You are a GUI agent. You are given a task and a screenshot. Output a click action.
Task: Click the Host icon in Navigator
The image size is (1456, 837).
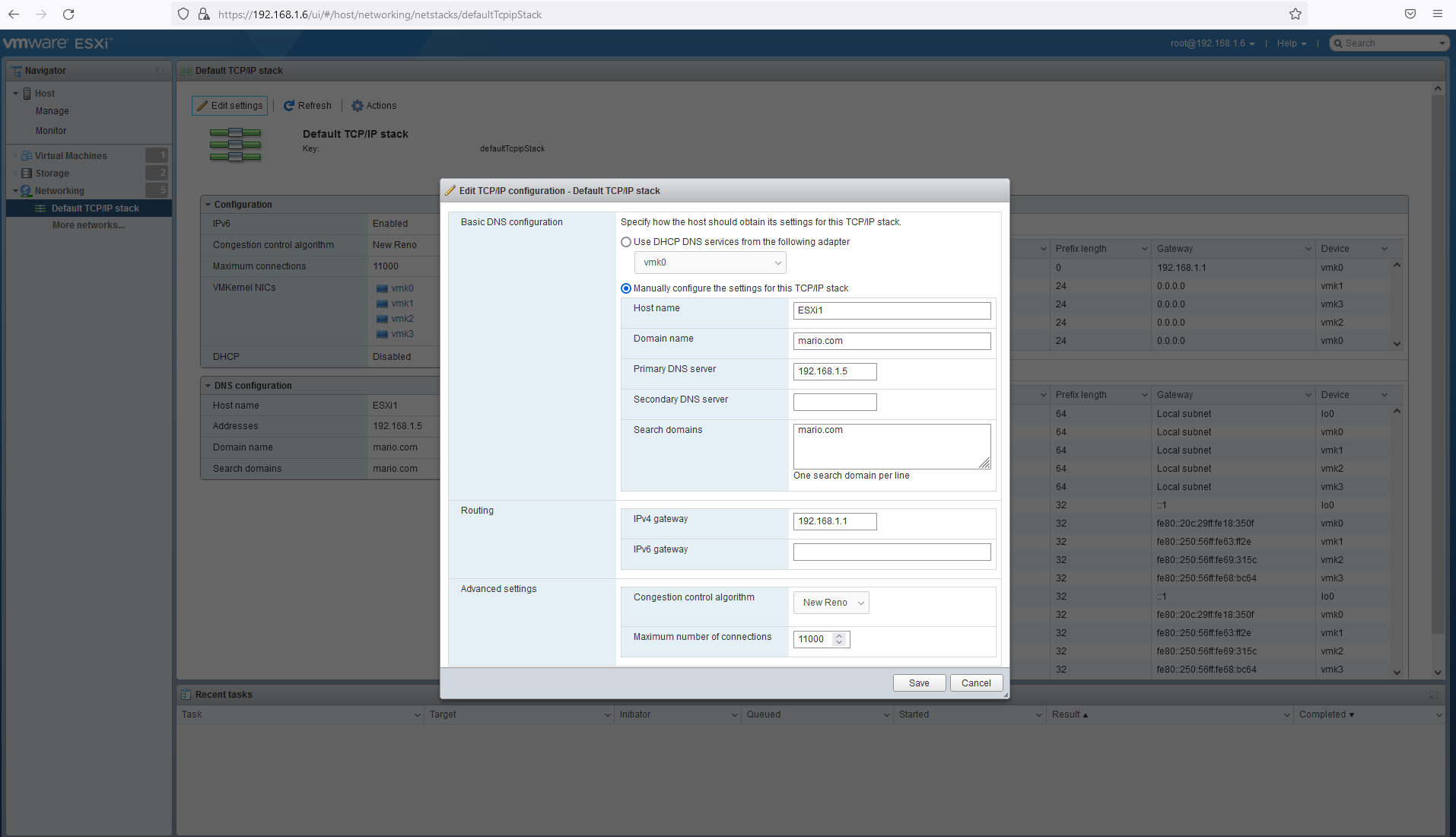27,94
